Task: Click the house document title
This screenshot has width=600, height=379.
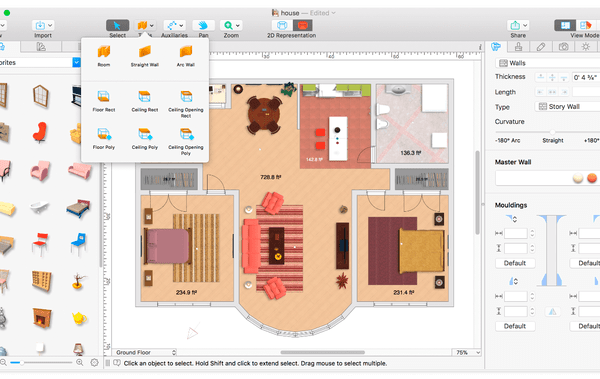Action: tap(290, 13)
